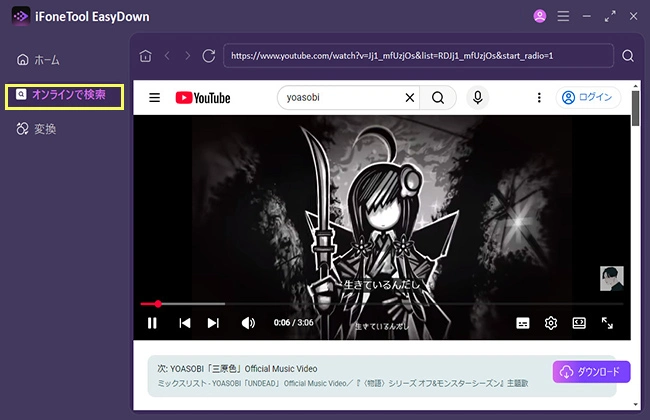
Task: Toggle theater mode in player
Action: pos(579,323)
